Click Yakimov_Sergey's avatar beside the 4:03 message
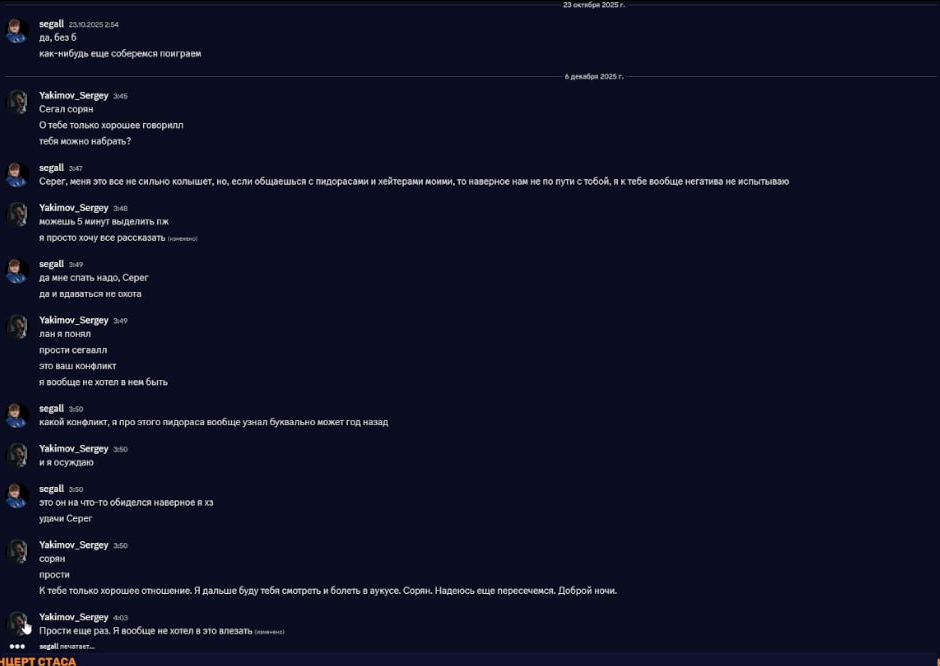Image resolution: width=940 pixels, height=666 pixels. [x=17, y=623]
